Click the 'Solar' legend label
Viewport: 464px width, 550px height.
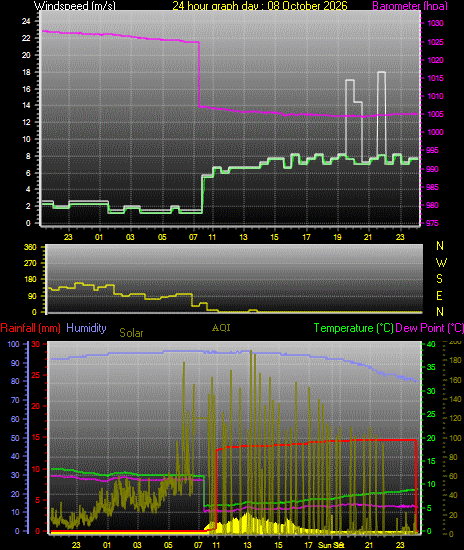131,333
